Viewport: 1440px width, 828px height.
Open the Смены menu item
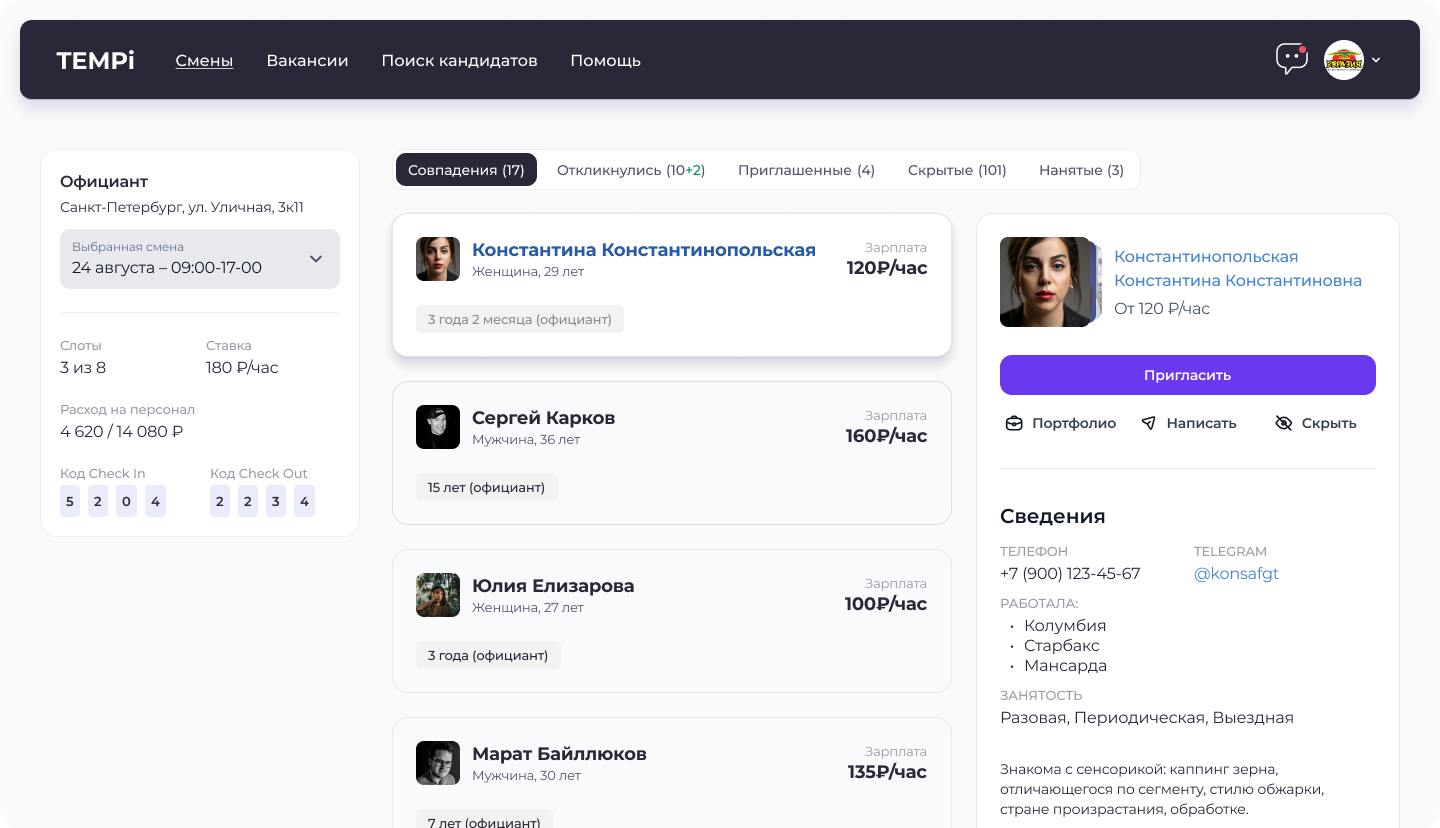coord(204,60)
